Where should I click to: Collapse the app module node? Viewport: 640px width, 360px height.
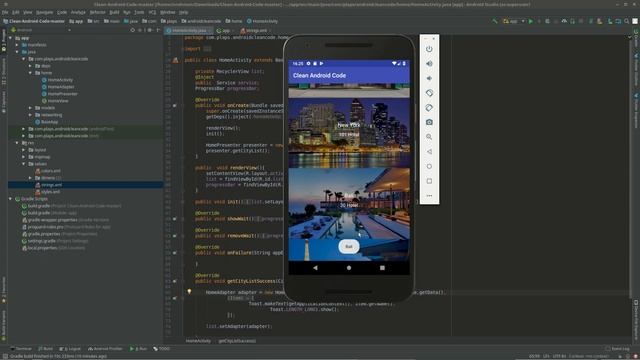tap(11, 38)
